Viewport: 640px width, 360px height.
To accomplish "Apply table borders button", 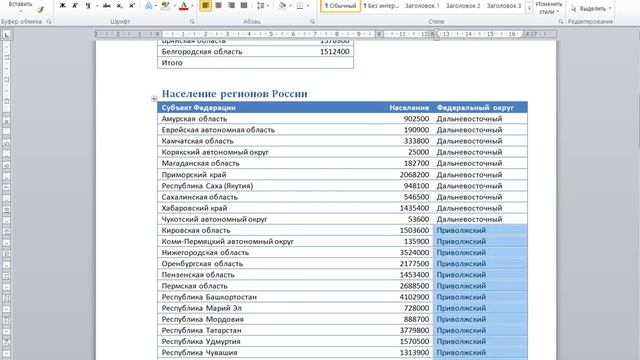I will (x=300, y=6).
